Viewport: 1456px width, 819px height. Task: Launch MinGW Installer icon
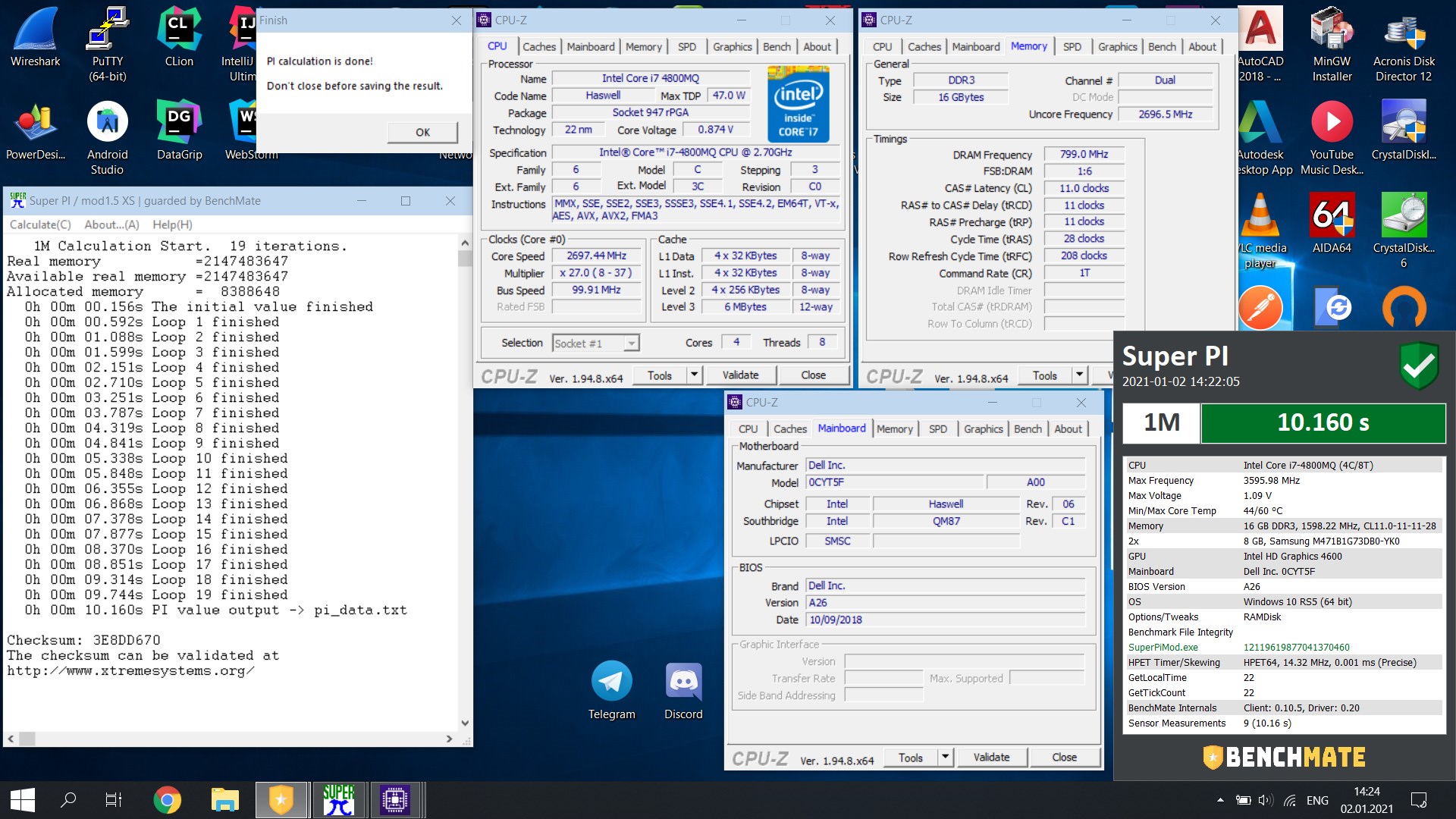pyautogui.click(x=1332, y=44)
